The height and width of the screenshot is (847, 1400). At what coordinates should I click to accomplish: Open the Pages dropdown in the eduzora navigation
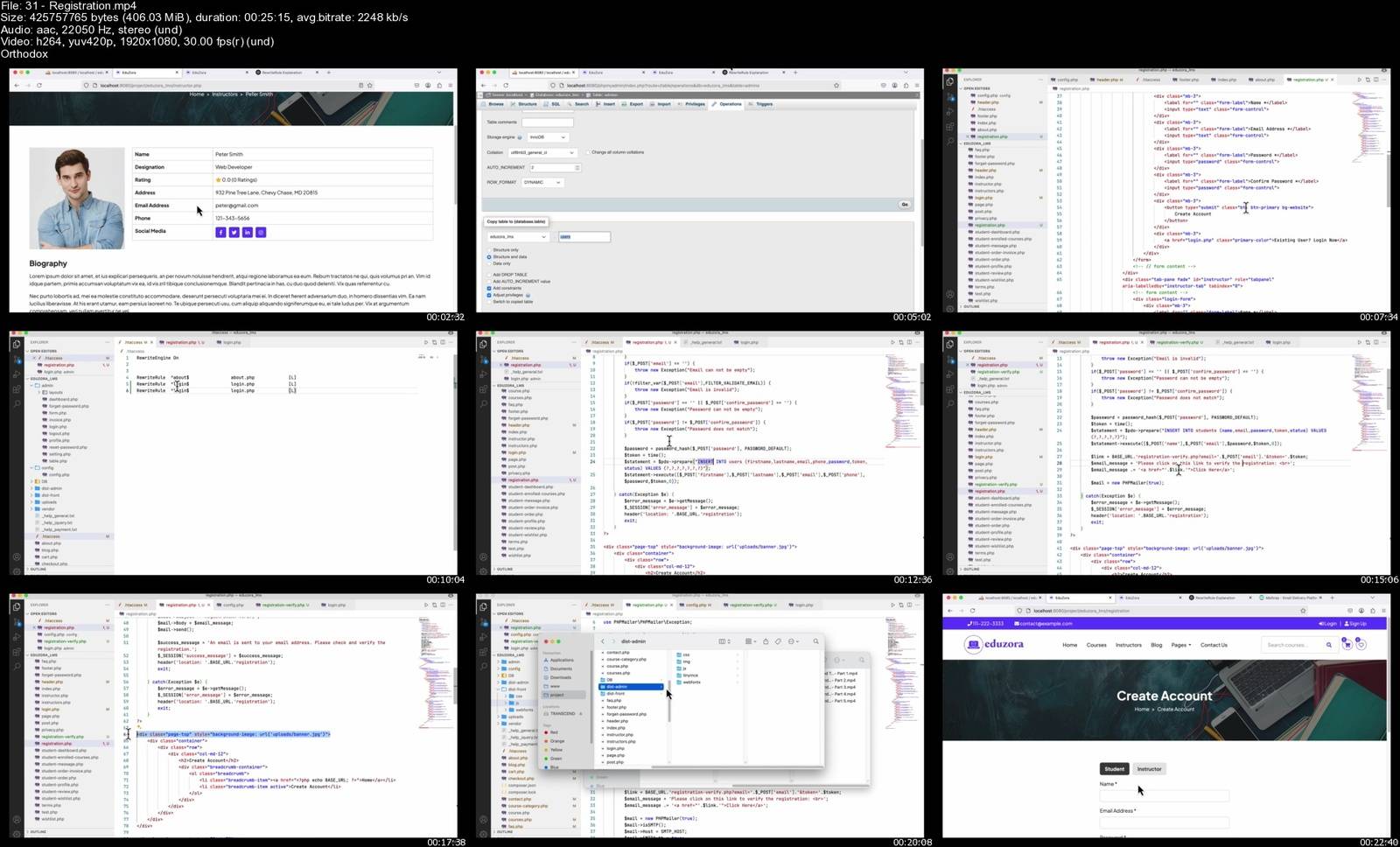click(1180, 645)
